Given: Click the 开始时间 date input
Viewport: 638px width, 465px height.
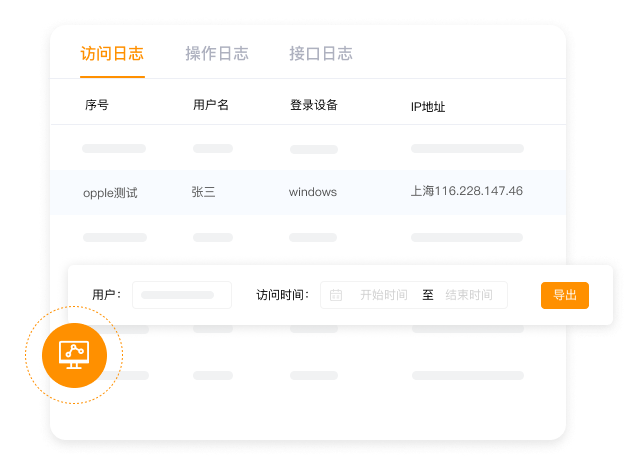Looking at the screenshot, I should (x=383, y=295).
